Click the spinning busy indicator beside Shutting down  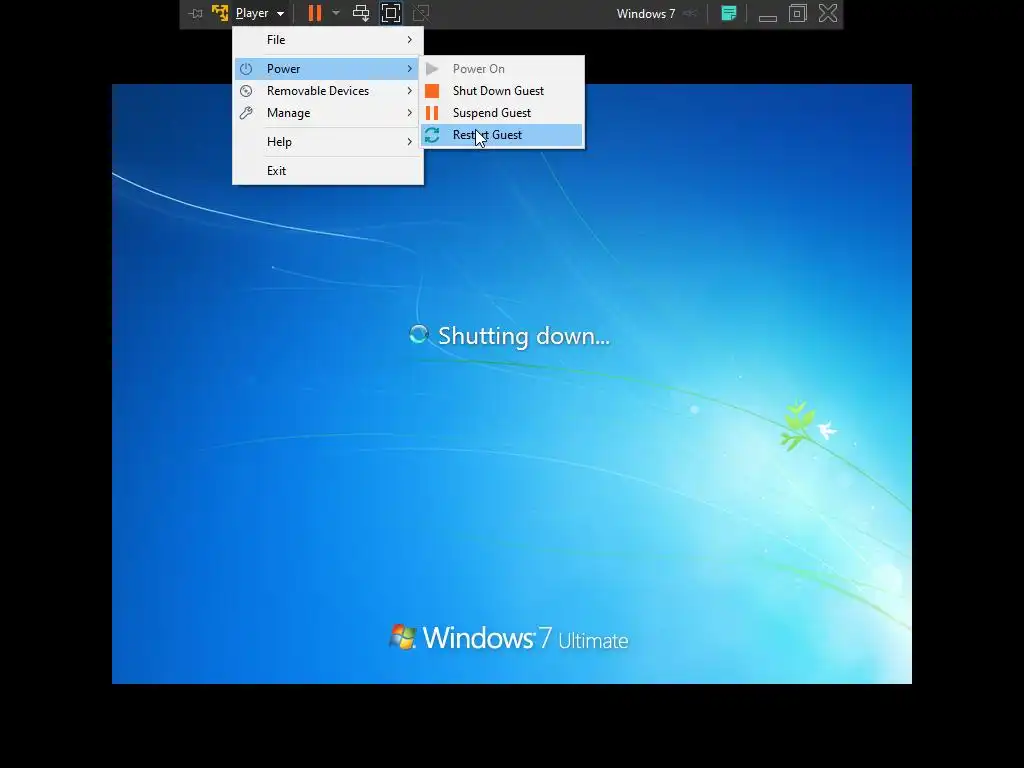[x=419, y=334]
